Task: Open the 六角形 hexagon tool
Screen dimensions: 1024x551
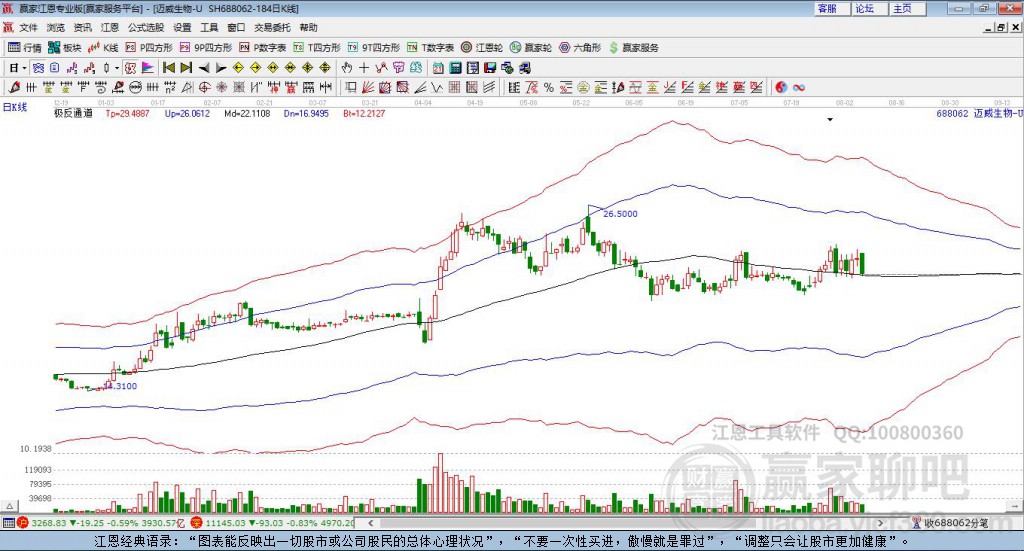Action: click(x=580, y=48)
